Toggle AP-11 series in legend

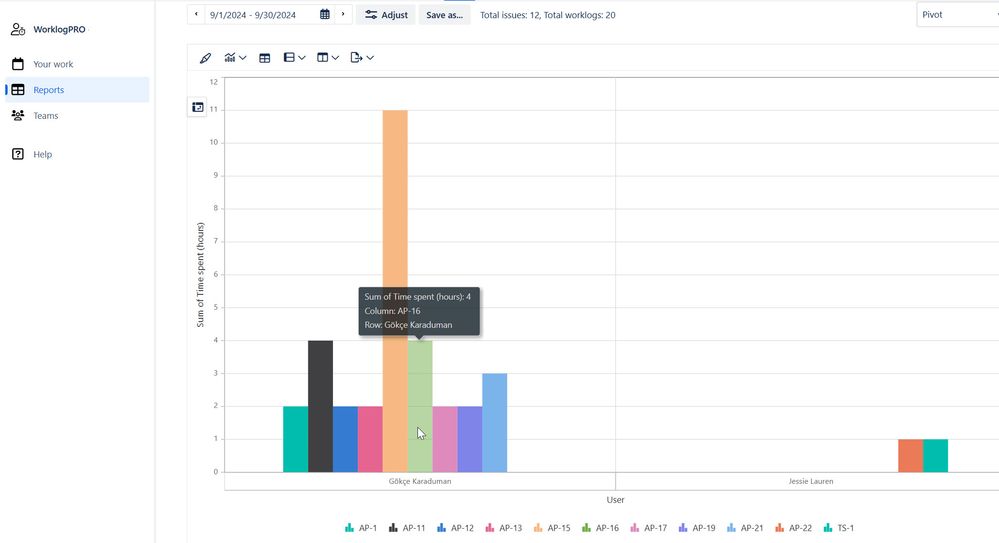pos(407,528)
